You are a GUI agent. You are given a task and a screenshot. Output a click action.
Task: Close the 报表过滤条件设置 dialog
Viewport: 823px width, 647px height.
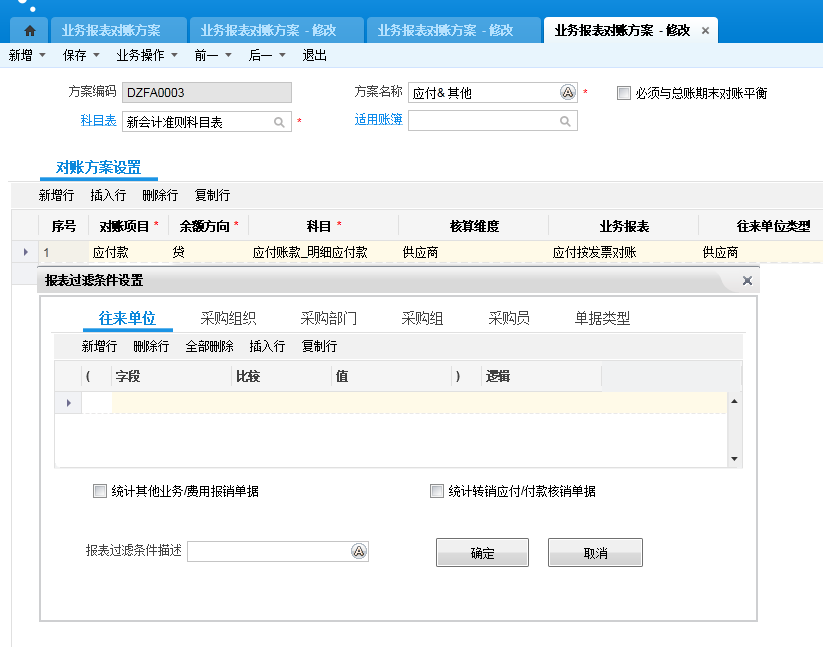click(746, 281)
